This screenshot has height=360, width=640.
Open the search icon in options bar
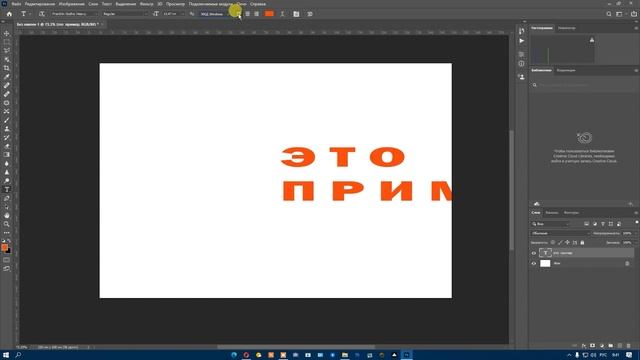click(609, 14)
